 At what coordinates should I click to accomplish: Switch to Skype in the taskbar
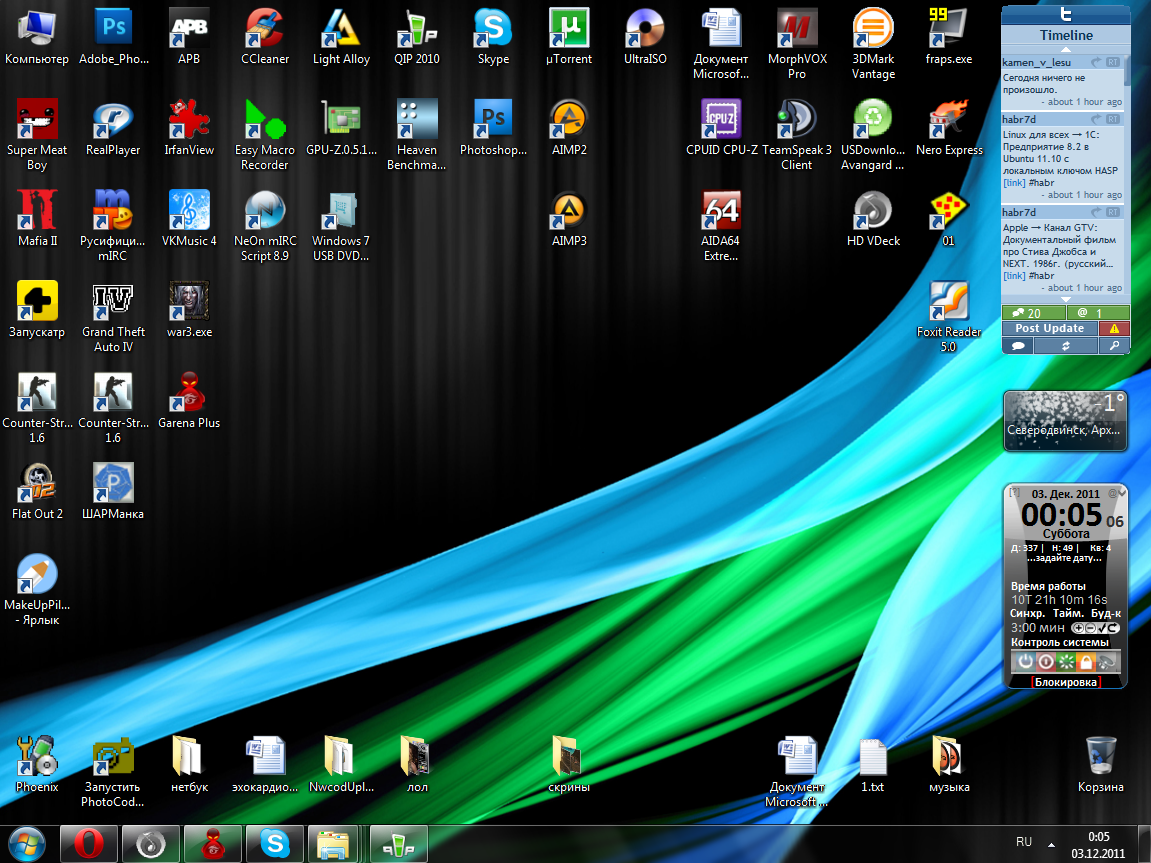(x=275, y=844)
